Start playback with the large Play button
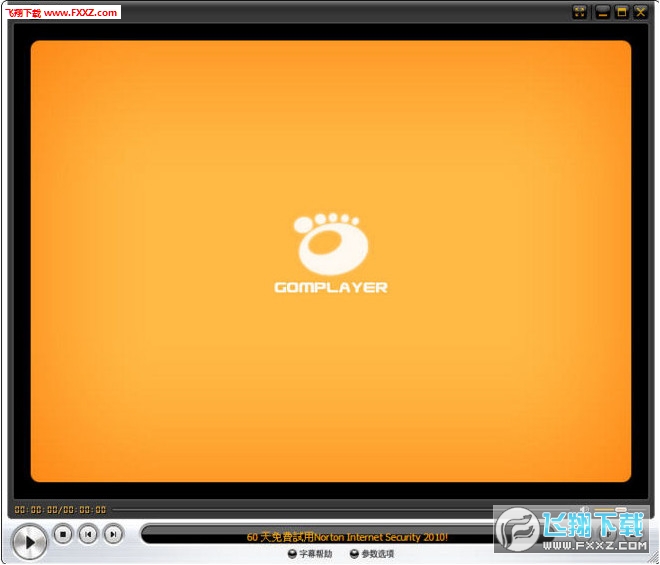The width and height of the screenshot is (660, 565). pyautogui.click(x=29, y=542)
